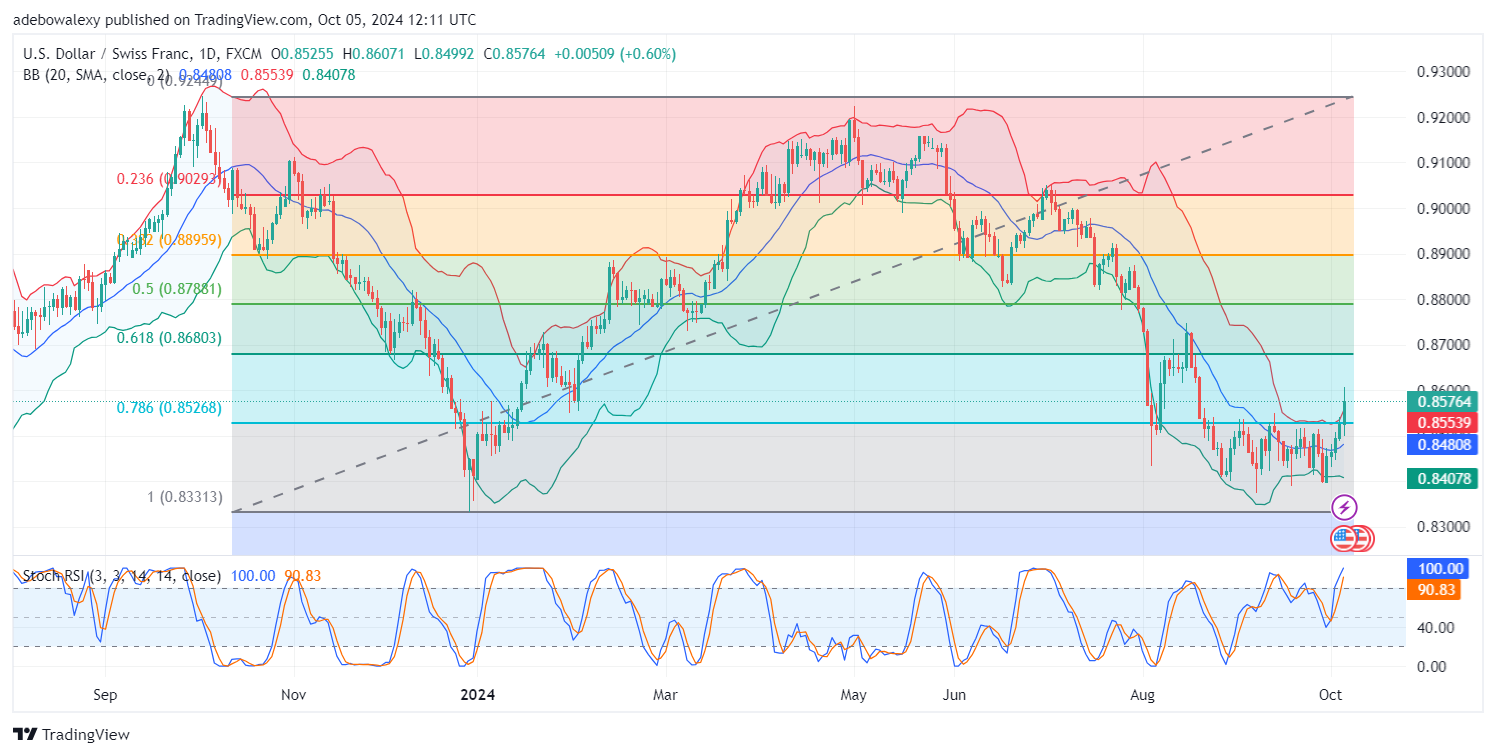Click the May date on the time axis
The image size is (1496, 756).
(853, 693)
